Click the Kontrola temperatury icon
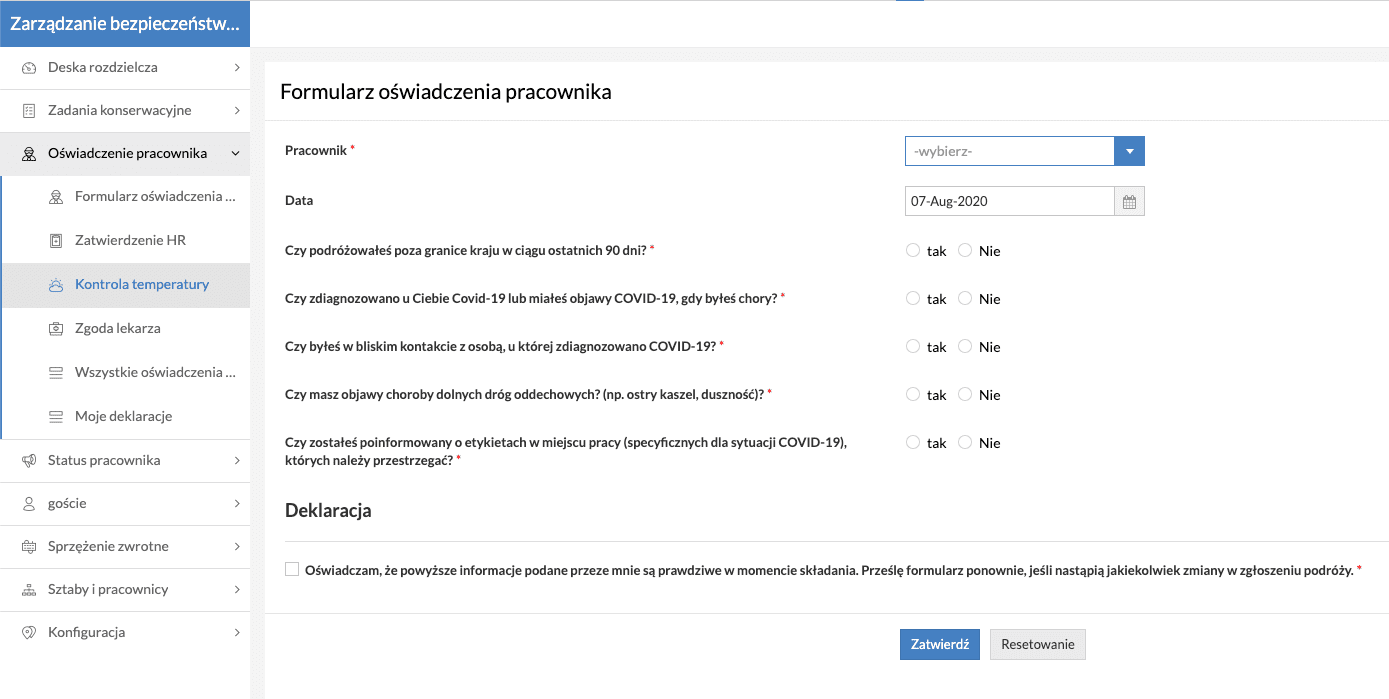 tap(56, 285)
